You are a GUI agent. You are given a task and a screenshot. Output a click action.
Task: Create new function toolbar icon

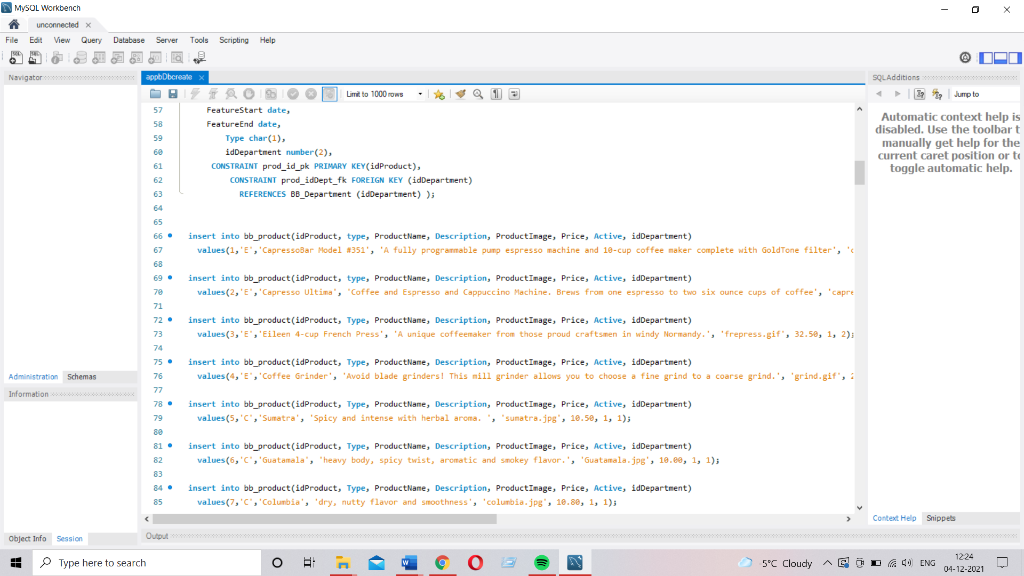[155, 58]
